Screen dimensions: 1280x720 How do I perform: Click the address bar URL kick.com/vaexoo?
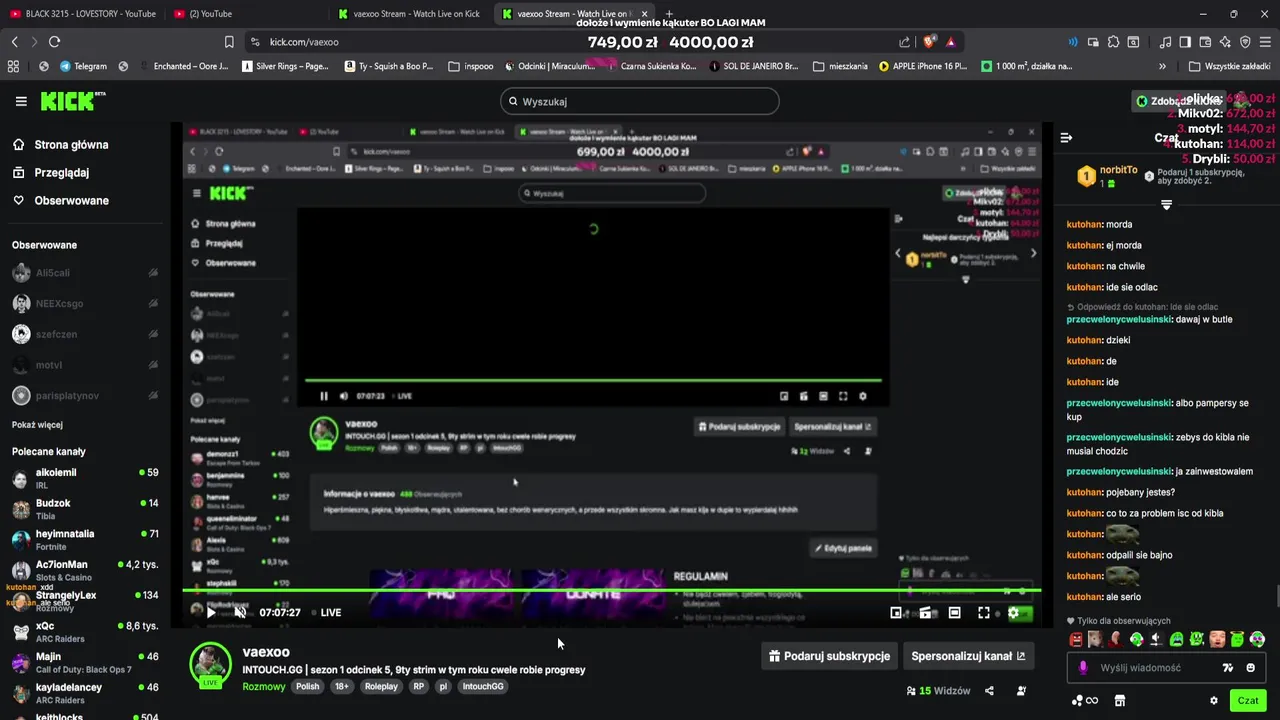(x=304, y=42)
